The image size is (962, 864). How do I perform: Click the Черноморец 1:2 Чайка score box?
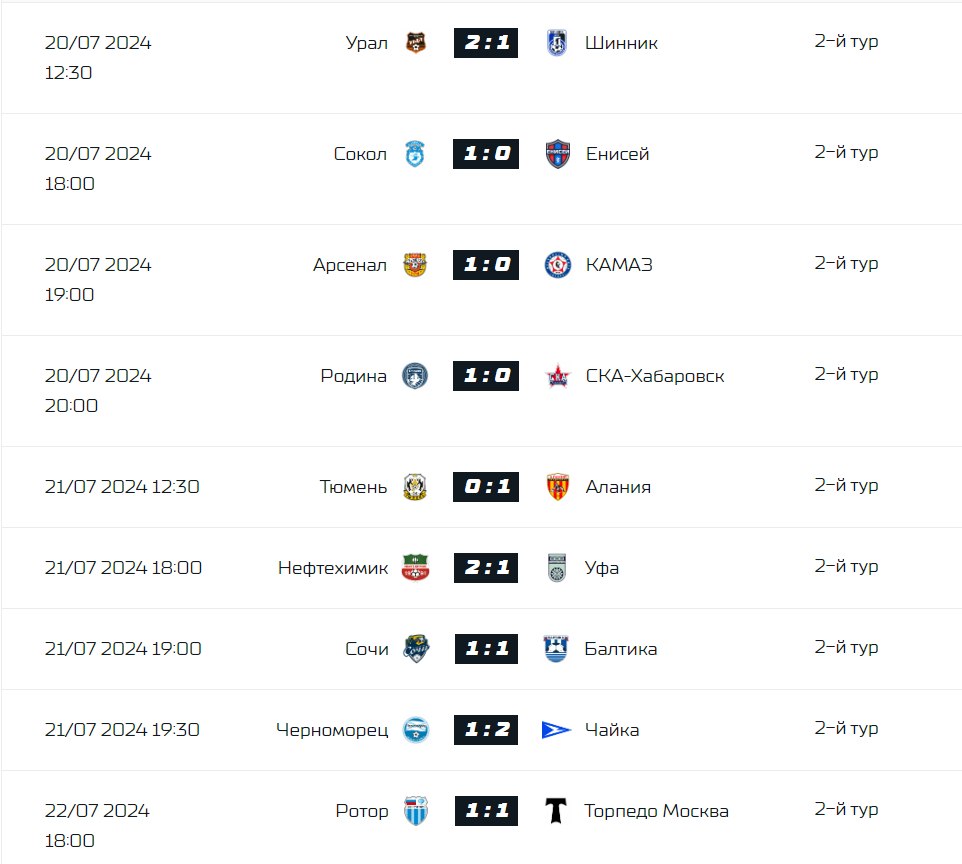486,730
